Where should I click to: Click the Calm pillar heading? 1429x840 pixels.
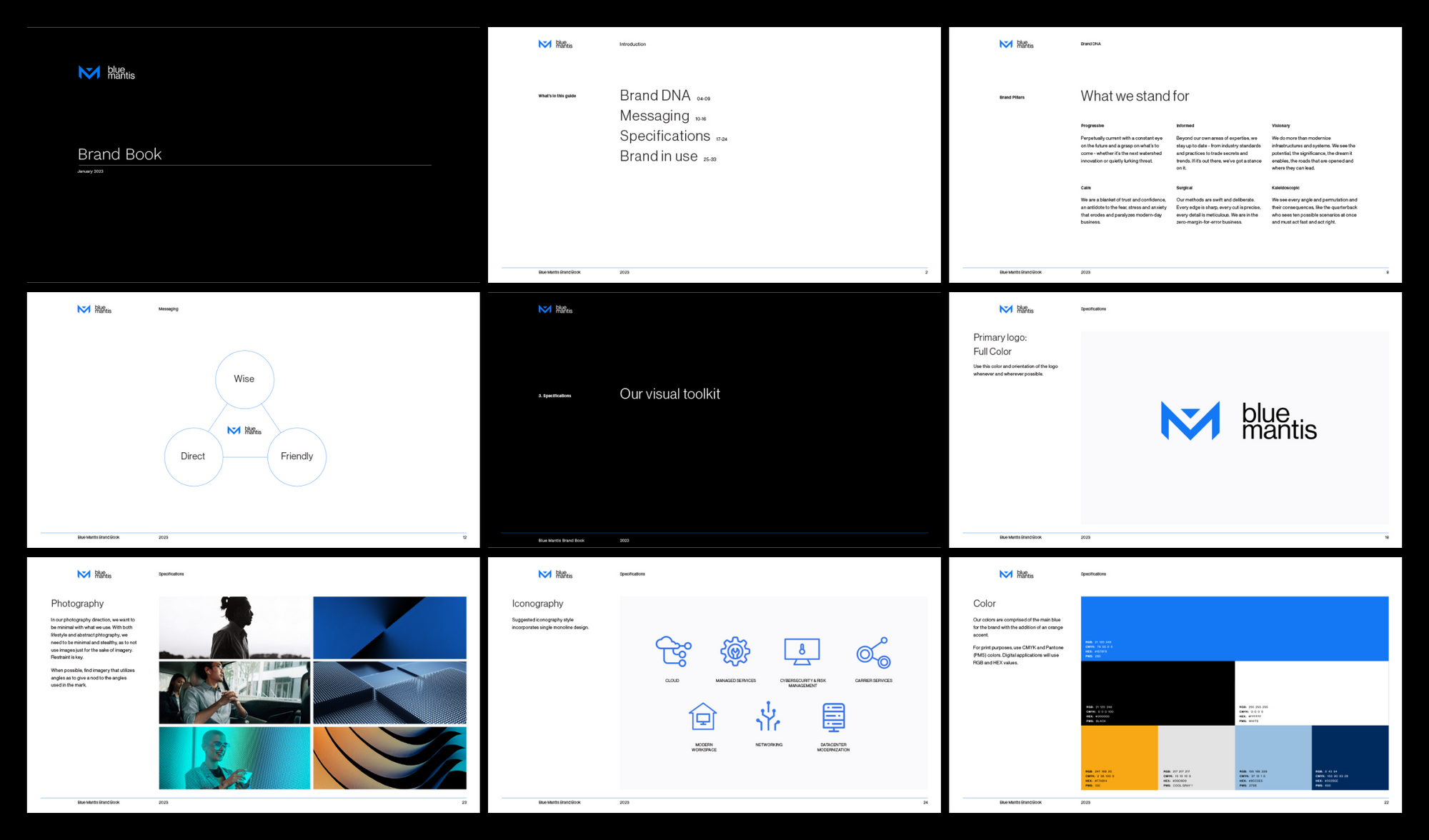1085,188
